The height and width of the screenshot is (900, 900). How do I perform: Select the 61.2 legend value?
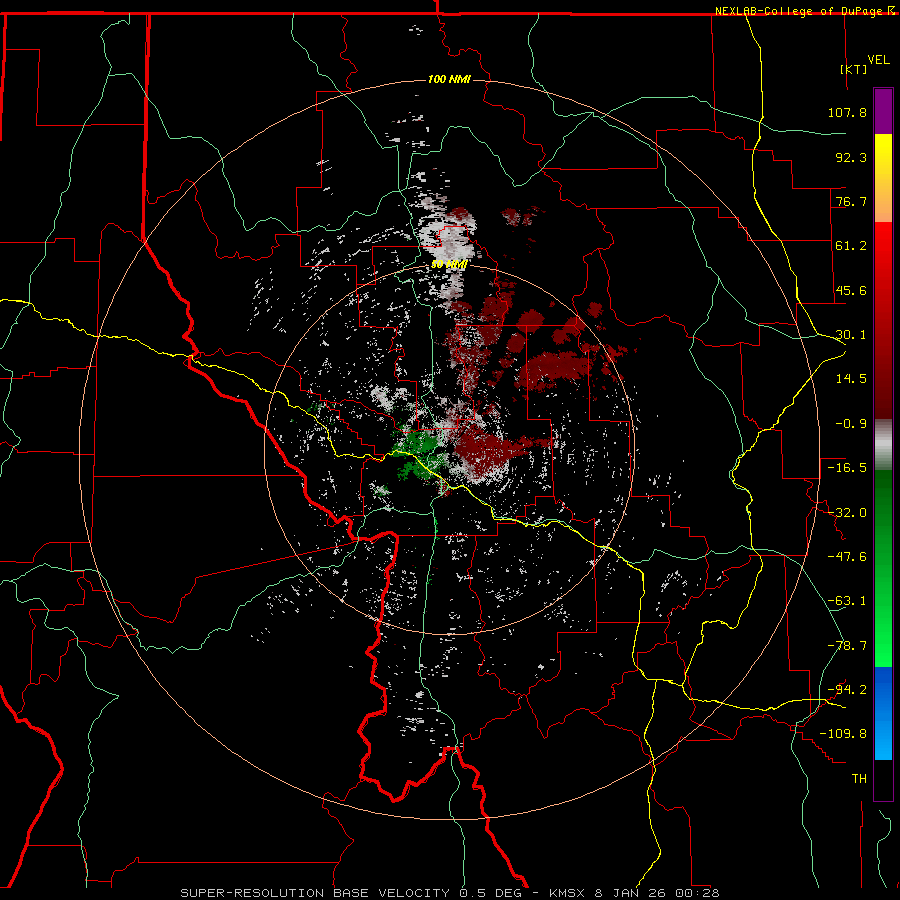(851, 246)
